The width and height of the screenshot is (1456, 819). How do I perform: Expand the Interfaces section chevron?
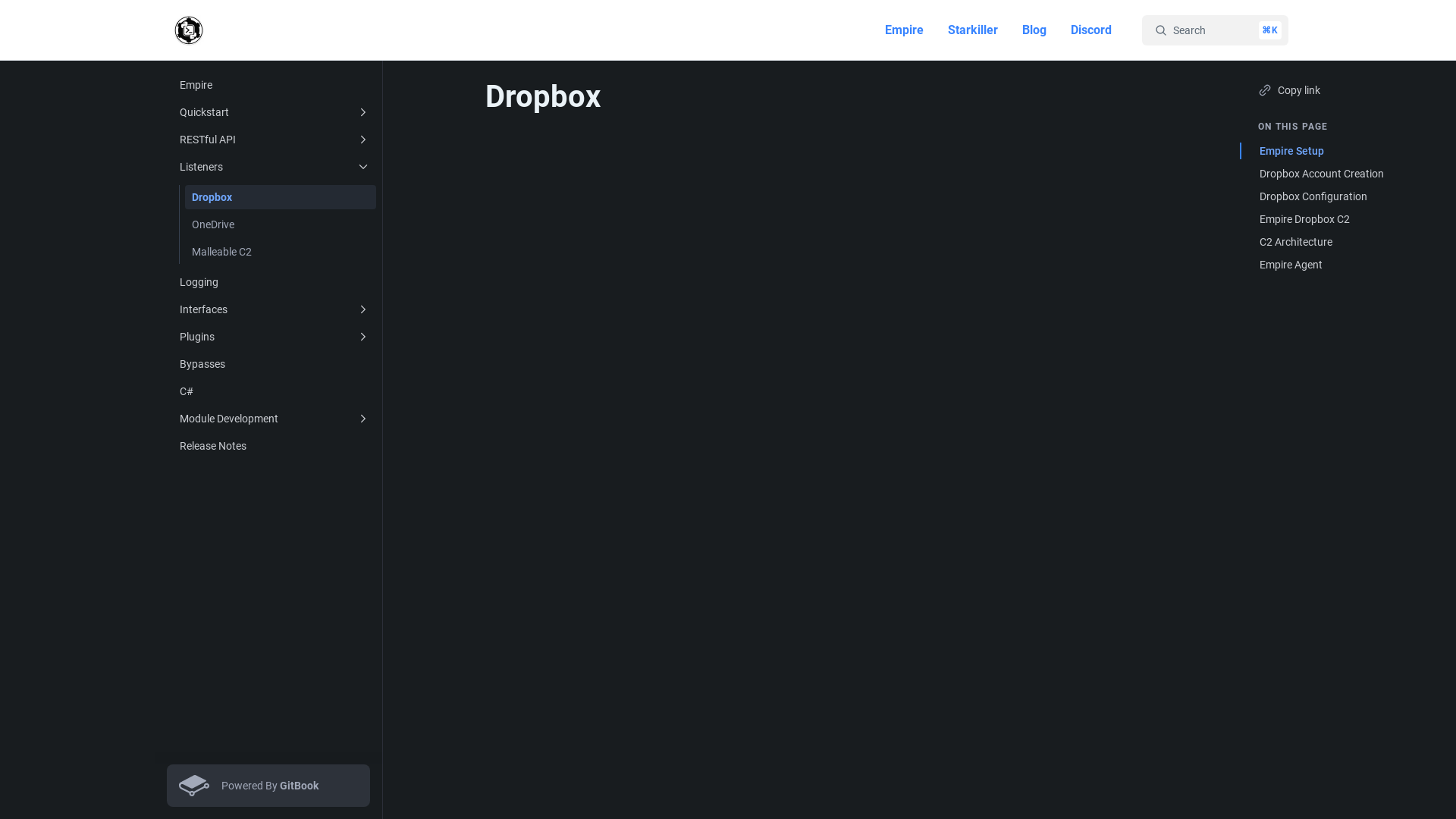(x=362, y=309)
